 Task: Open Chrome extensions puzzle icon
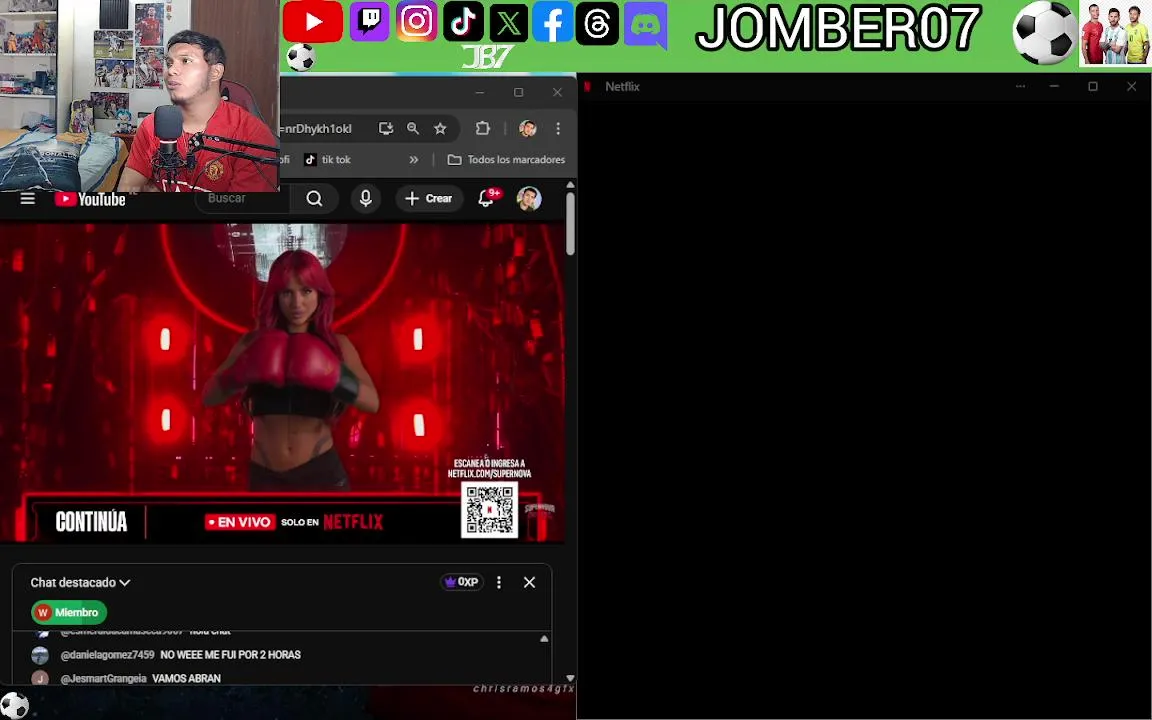point(483,129)
